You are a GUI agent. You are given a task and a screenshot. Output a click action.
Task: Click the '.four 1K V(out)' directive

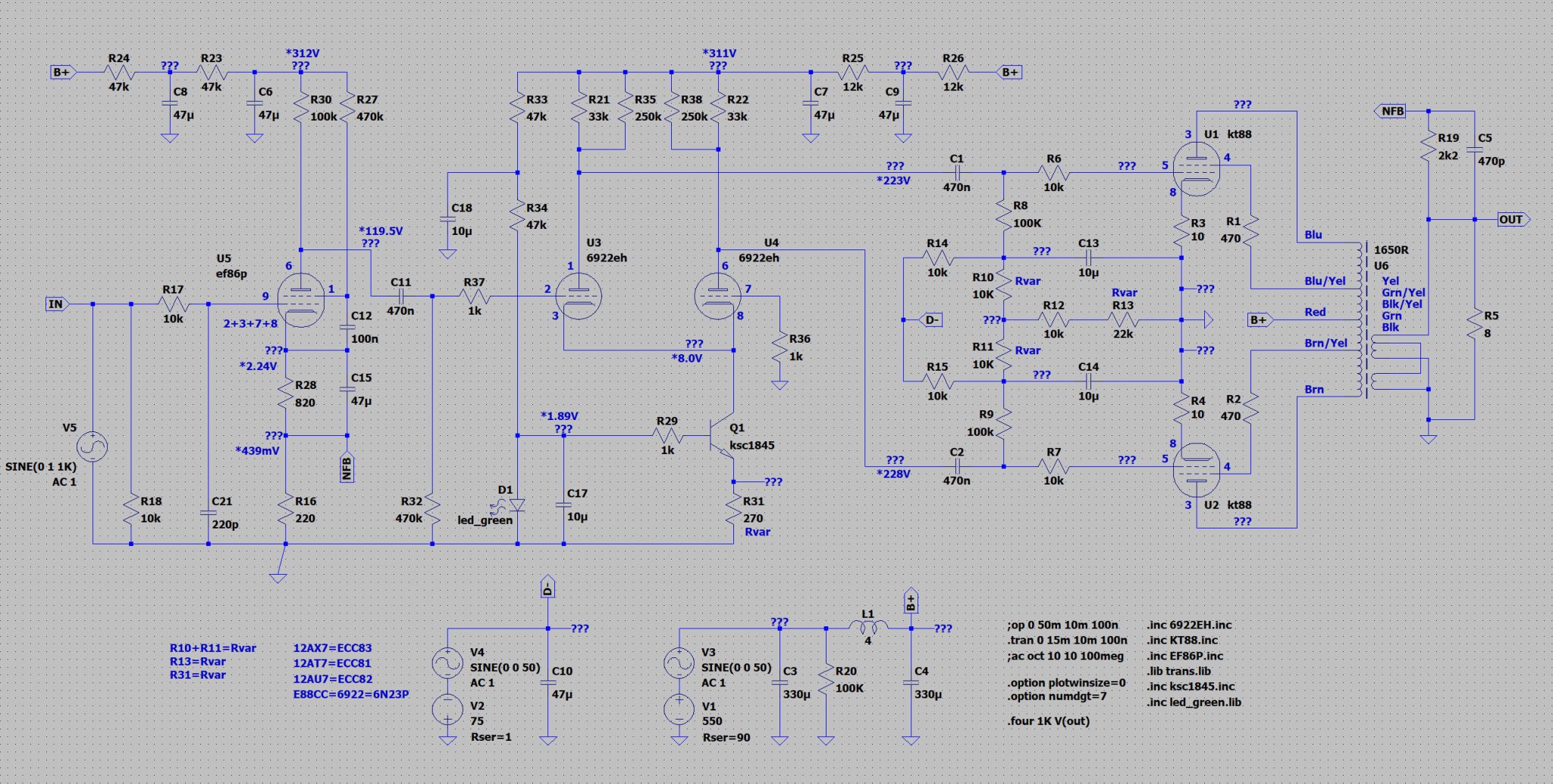click(1049, 721)
